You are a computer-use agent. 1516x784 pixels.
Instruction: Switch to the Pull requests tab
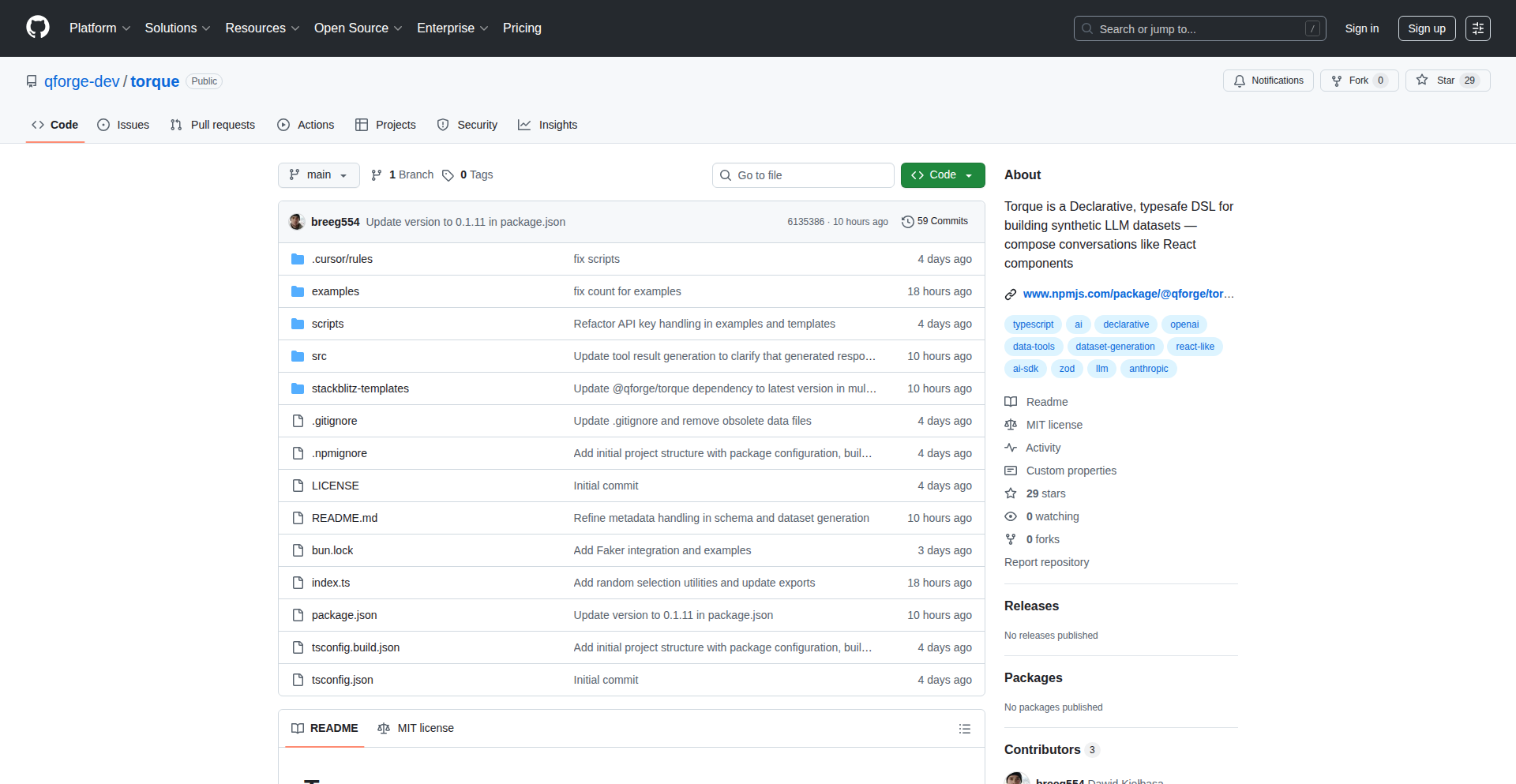(213, 125)
